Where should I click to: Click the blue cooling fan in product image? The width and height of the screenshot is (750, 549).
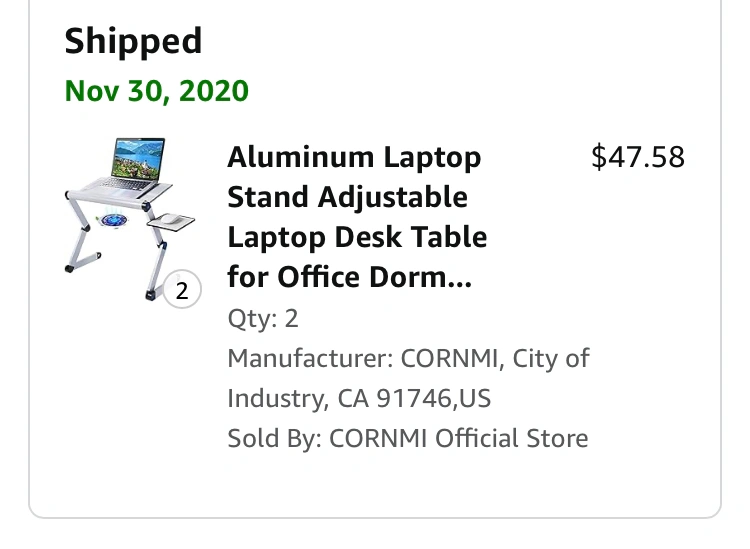pos(117,221)
